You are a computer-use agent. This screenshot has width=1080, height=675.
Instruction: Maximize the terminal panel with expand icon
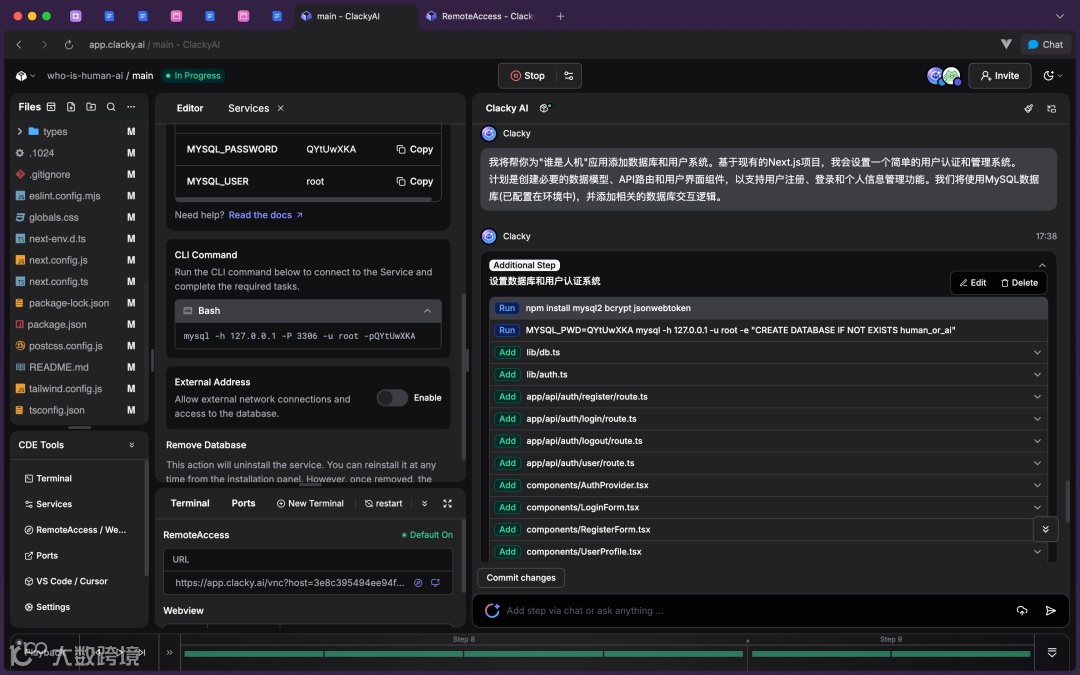(448, 503)
